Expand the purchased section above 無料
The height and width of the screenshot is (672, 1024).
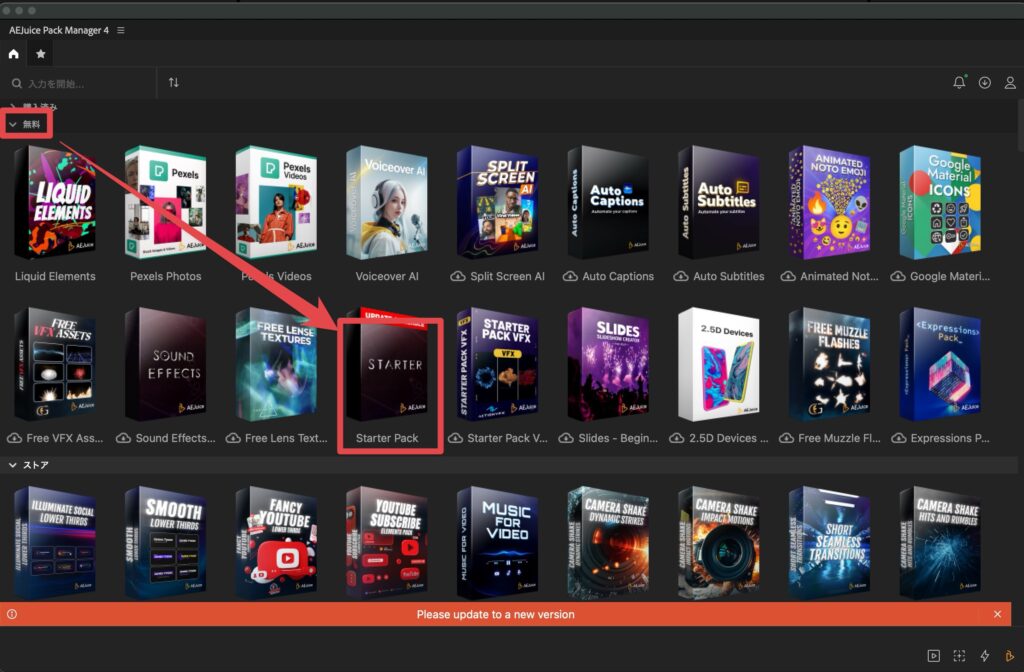(x=13, y=106)
